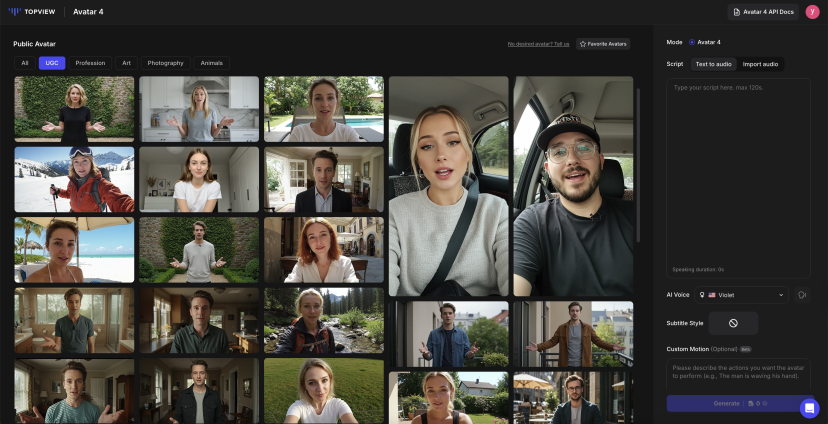Select the Photography category tab
This screenshot has height=424, width=828.
(165, 63)
